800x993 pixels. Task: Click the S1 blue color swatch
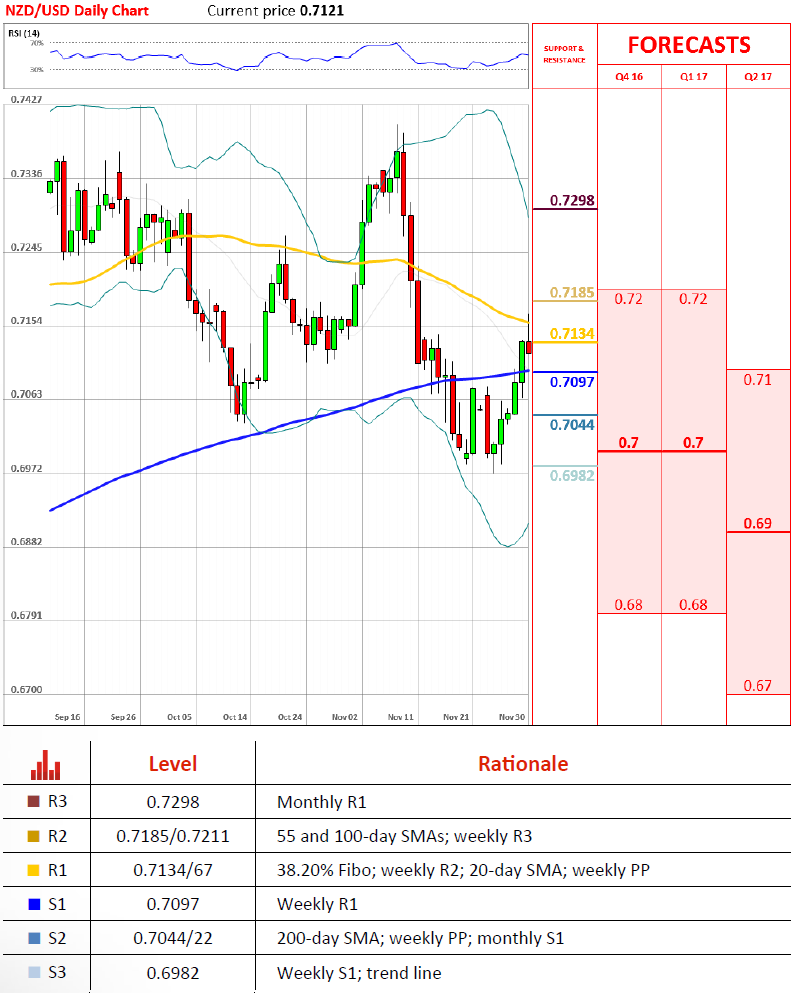click(x=34, y=904)
